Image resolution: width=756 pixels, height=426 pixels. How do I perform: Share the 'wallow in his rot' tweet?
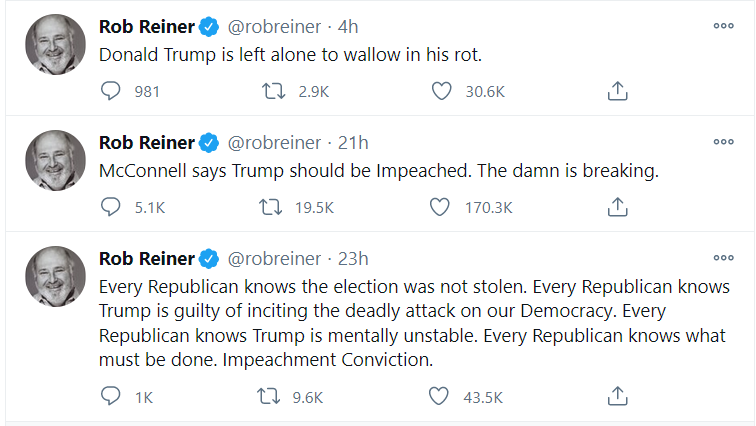pos(618,91)
